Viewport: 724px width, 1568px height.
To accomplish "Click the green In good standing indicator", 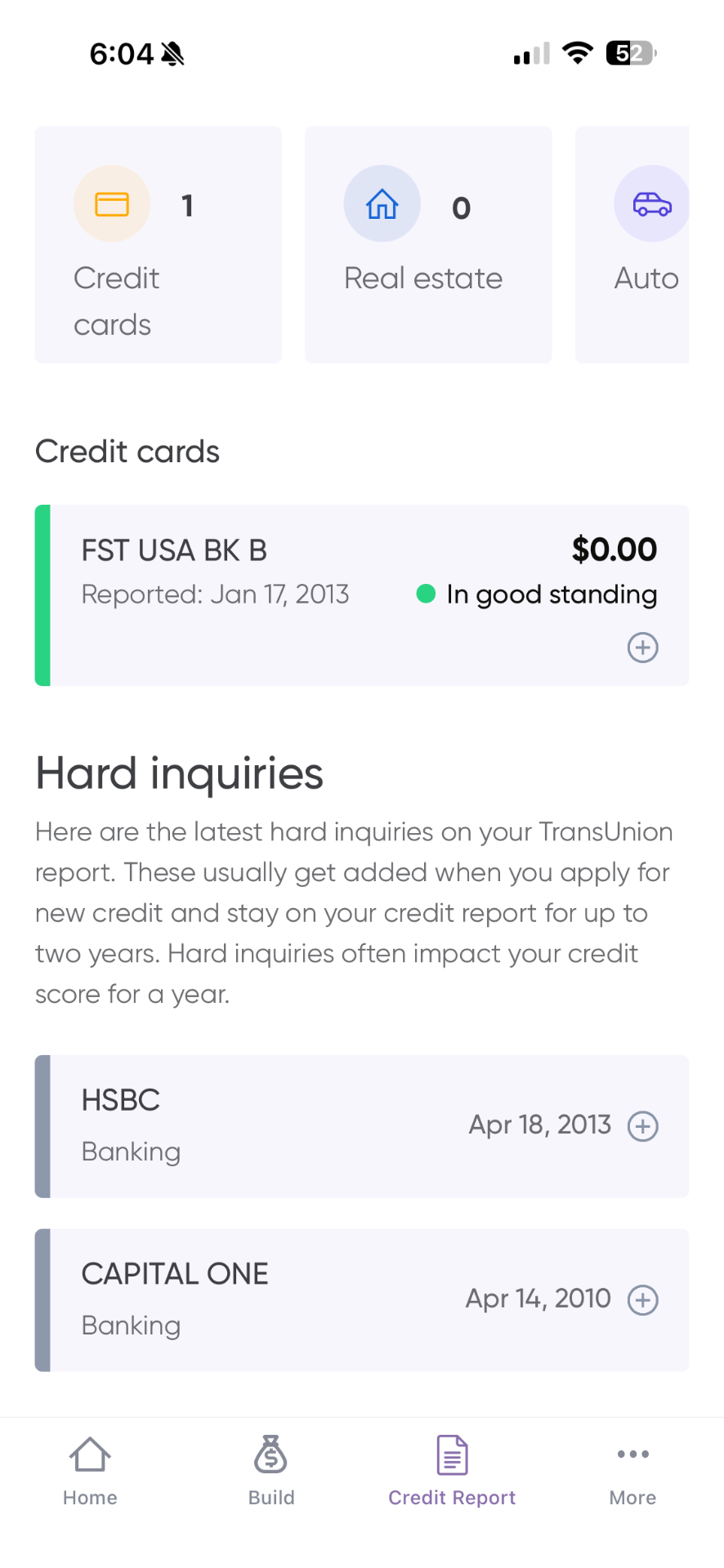I will (426, 594).
